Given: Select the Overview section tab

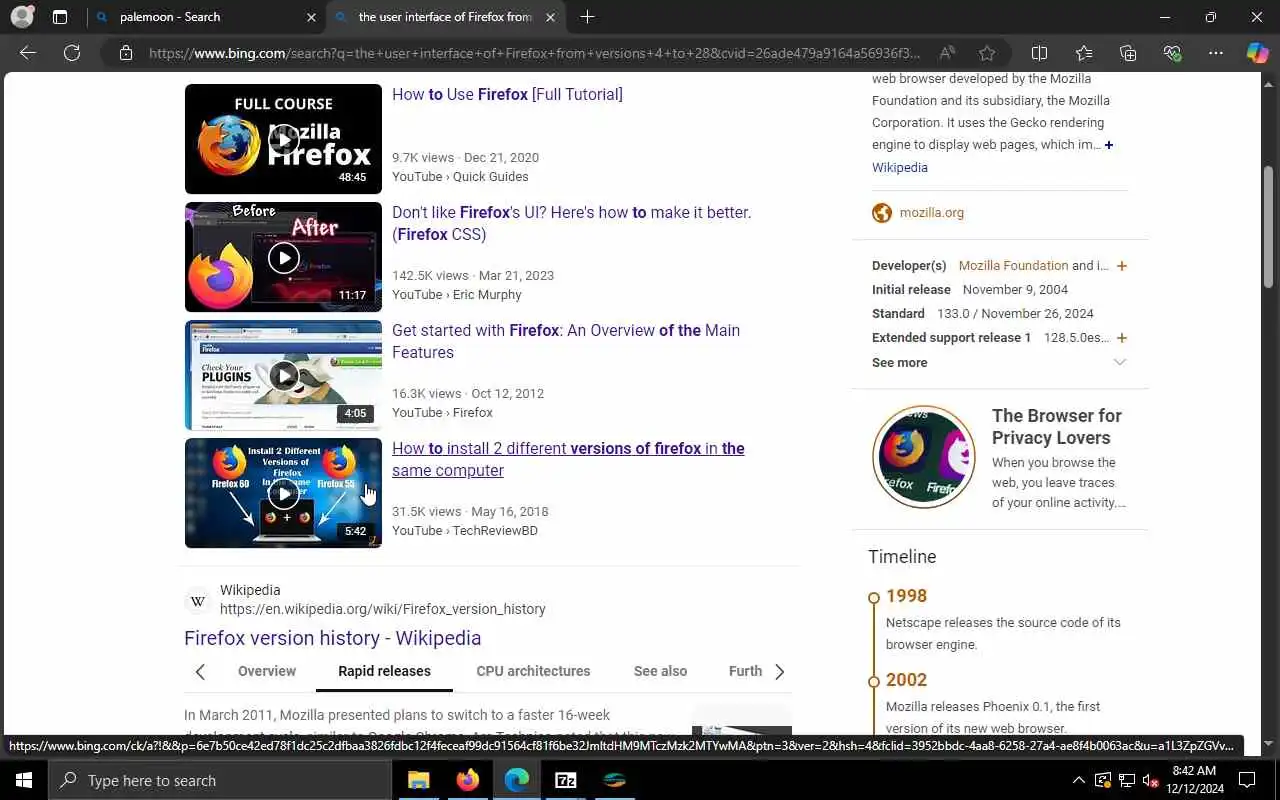Looking at the screenshot, I should [x=267, y=671].
